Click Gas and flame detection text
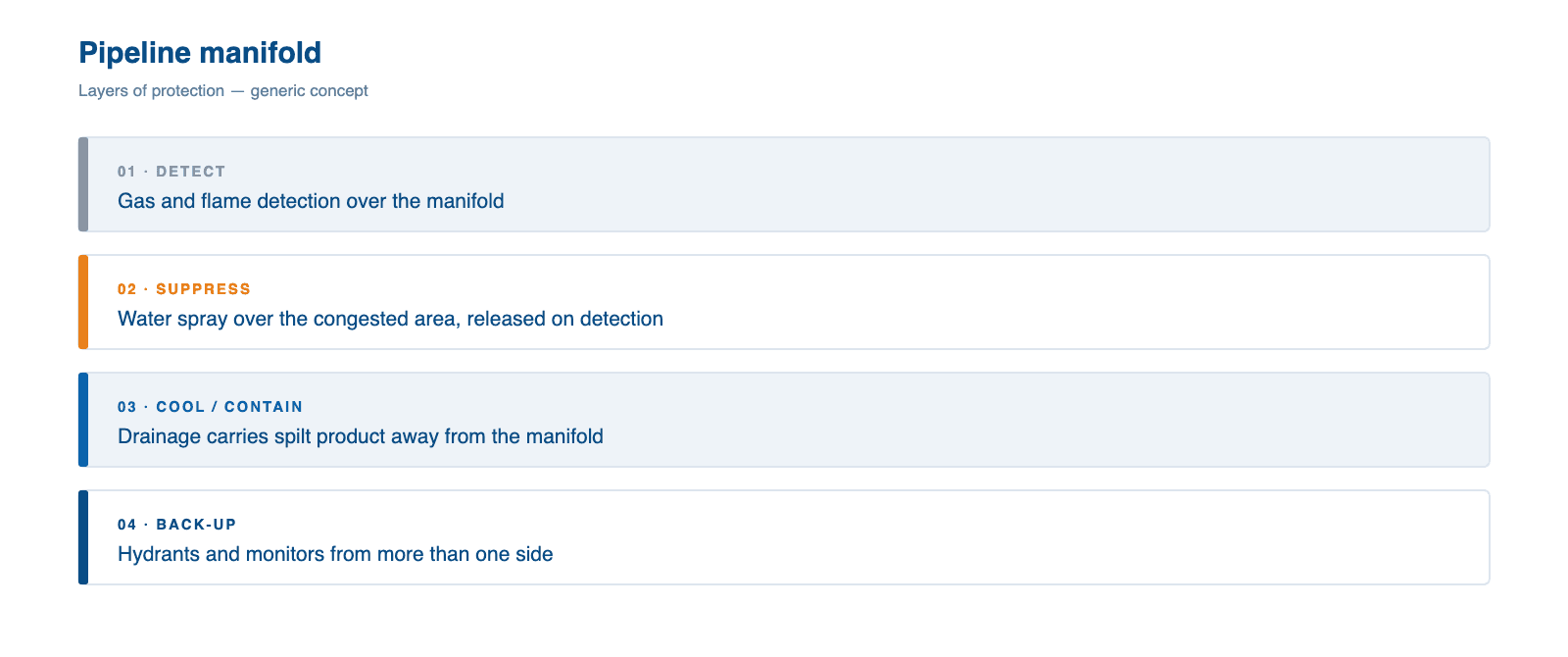The image size is (1568, 657). click(x=311, y=201)
